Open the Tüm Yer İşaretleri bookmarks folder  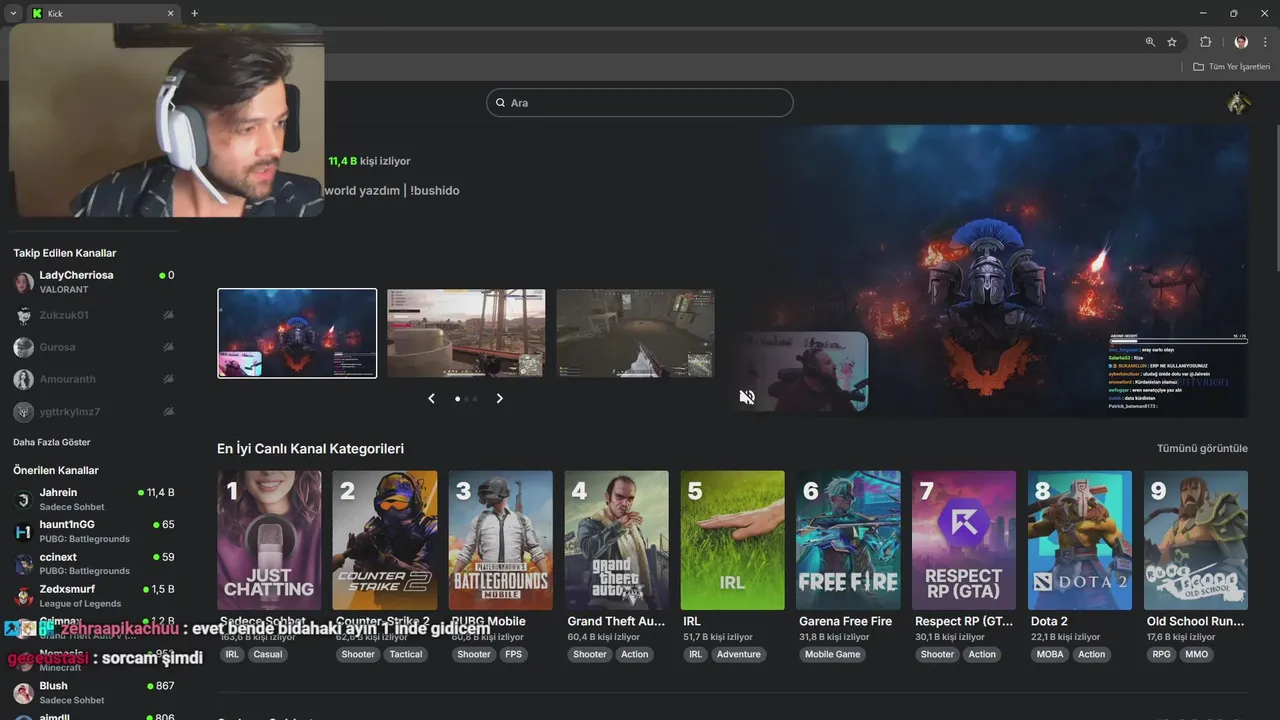pos(1231,67)
